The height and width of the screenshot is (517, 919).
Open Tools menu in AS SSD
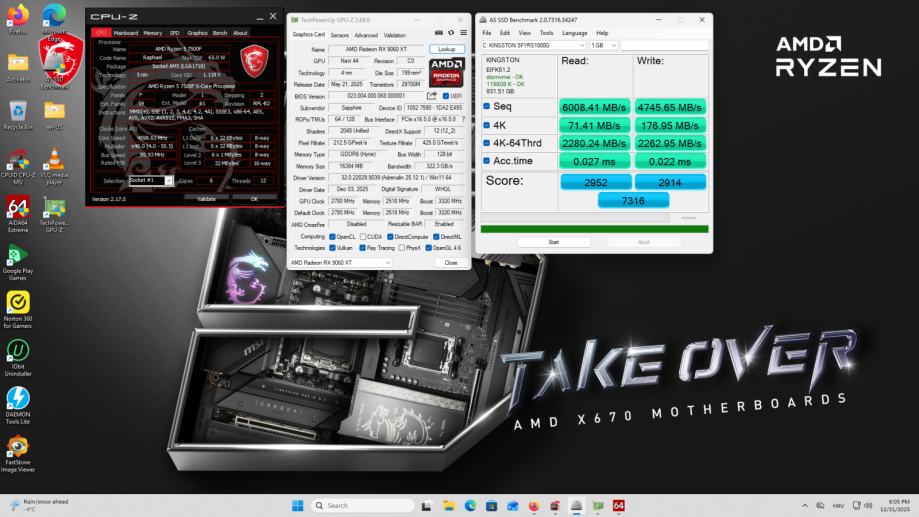[x=546, y=33]
